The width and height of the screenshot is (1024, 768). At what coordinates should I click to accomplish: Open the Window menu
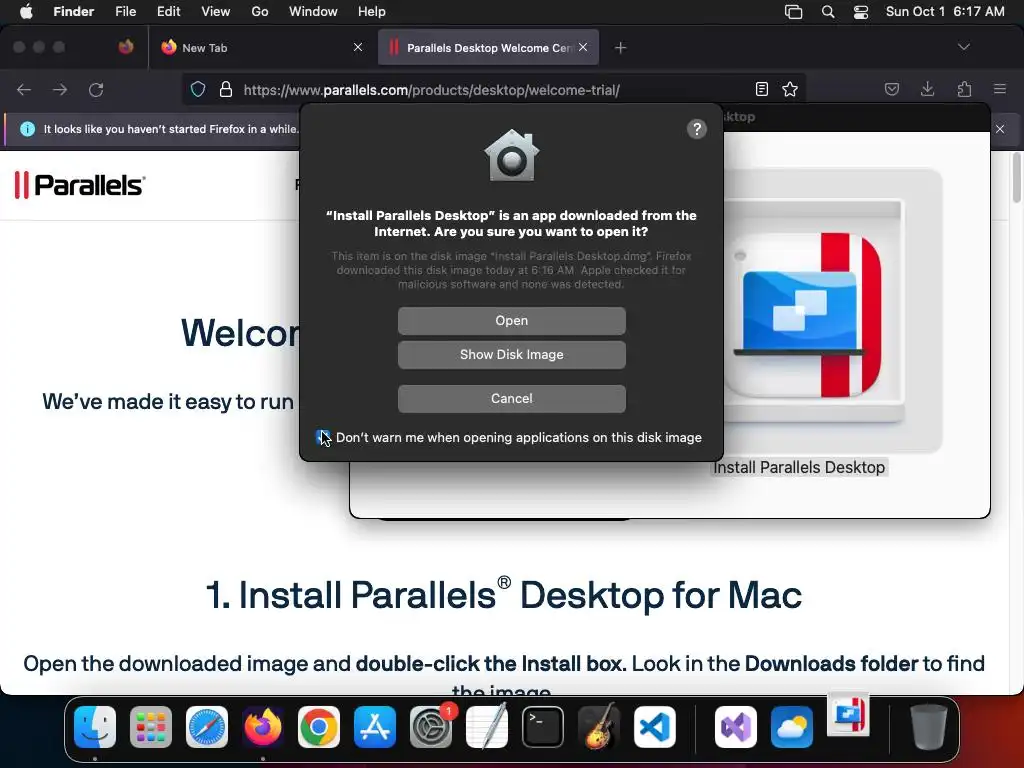(x=313, y=12)
